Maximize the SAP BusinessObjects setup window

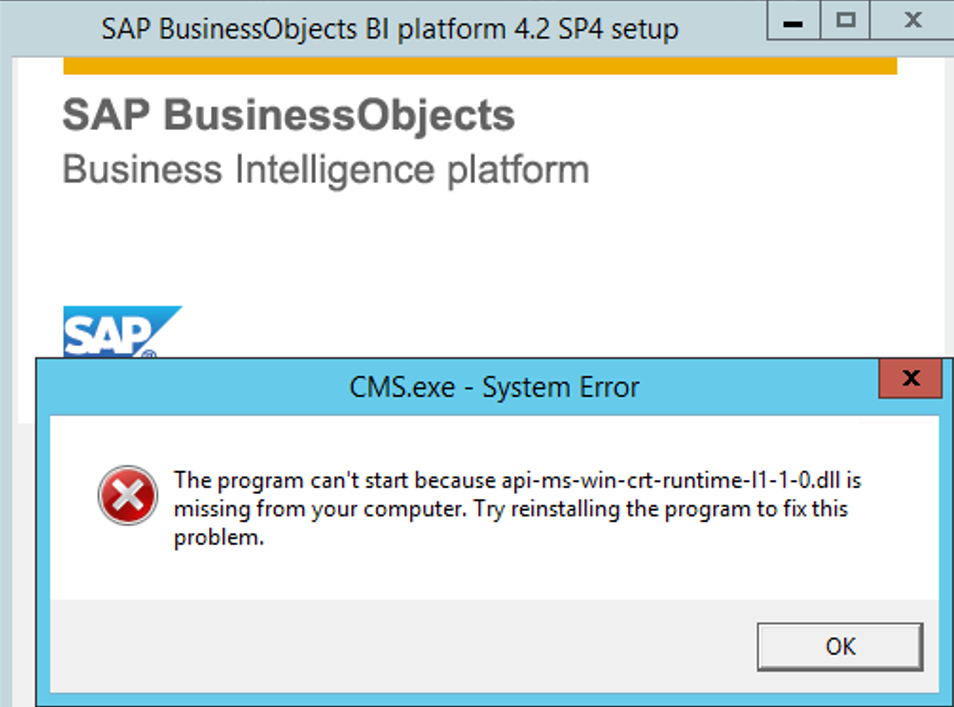coord(845,21)
